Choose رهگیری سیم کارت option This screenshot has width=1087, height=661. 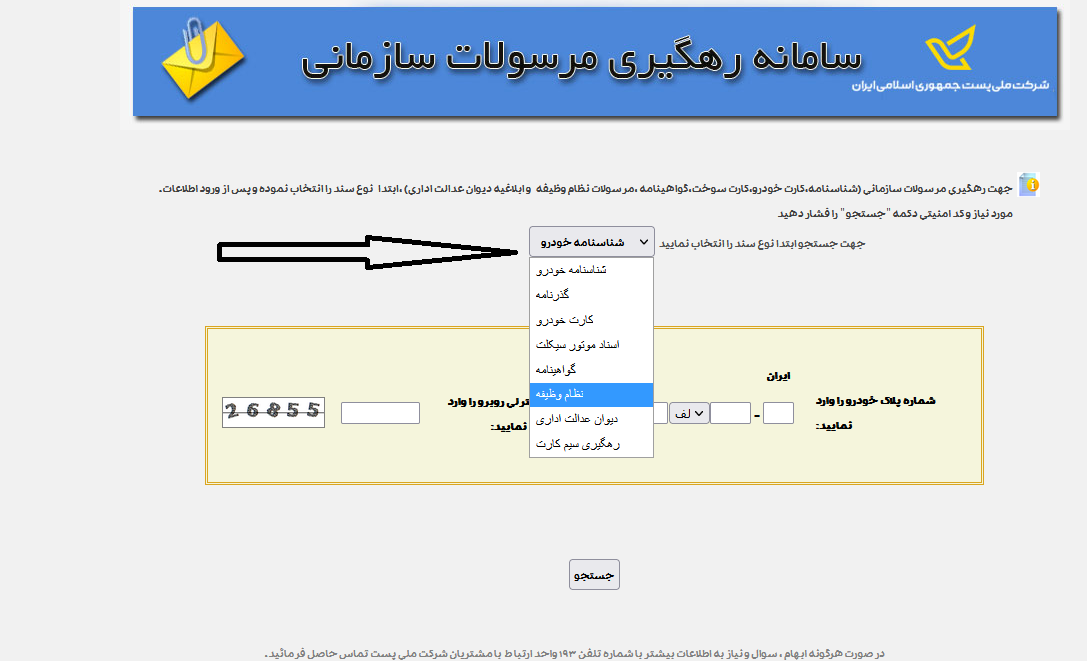coord(591,446)
